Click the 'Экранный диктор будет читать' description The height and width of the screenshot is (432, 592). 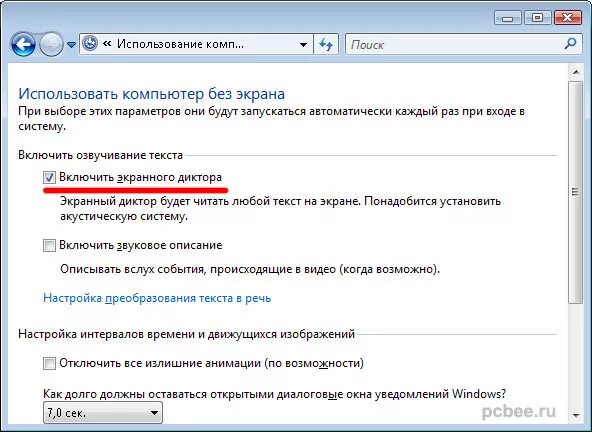click(x=280, y=208)
